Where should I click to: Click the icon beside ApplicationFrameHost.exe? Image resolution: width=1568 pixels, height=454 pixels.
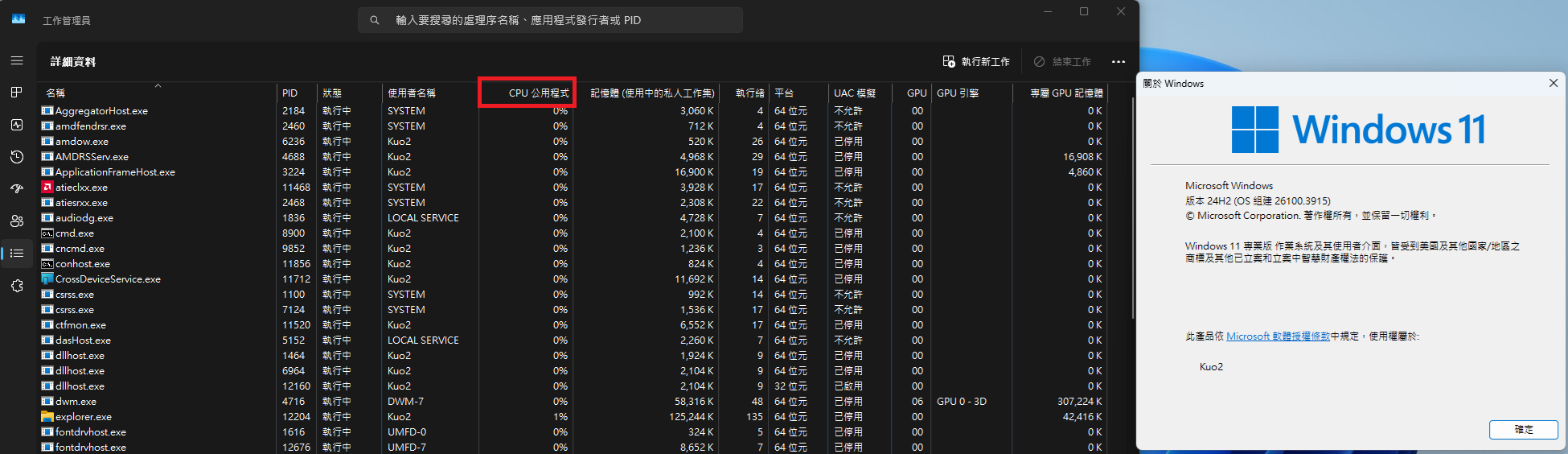(47, 171)
